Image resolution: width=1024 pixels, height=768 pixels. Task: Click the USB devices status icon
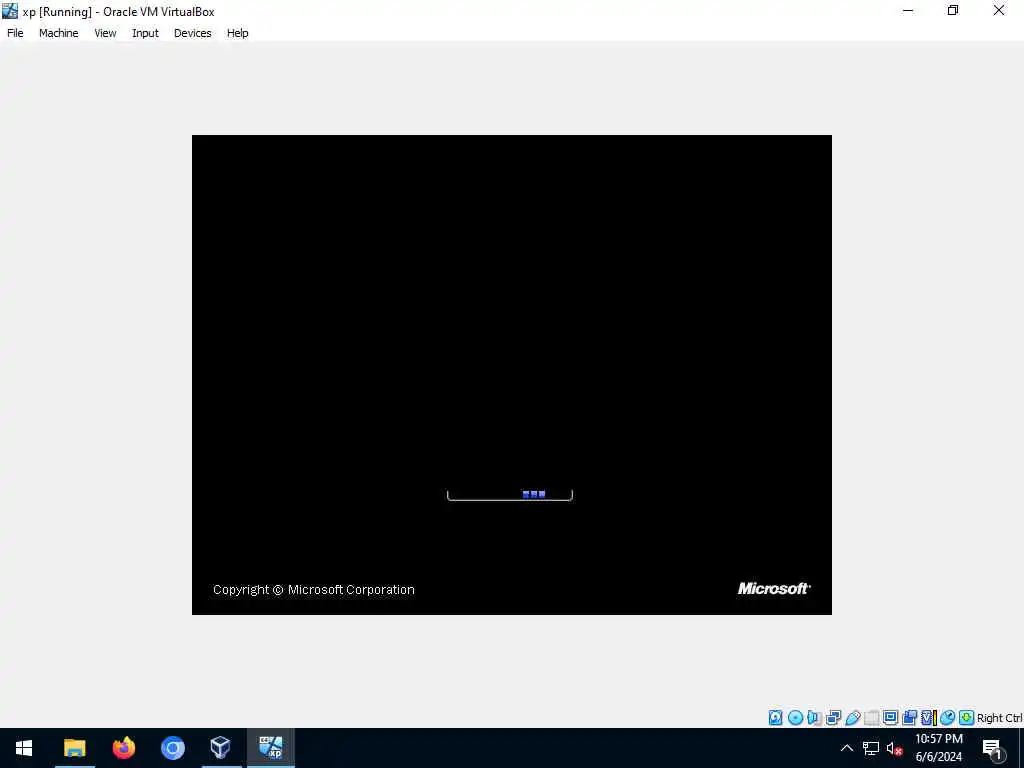(853, 718)
